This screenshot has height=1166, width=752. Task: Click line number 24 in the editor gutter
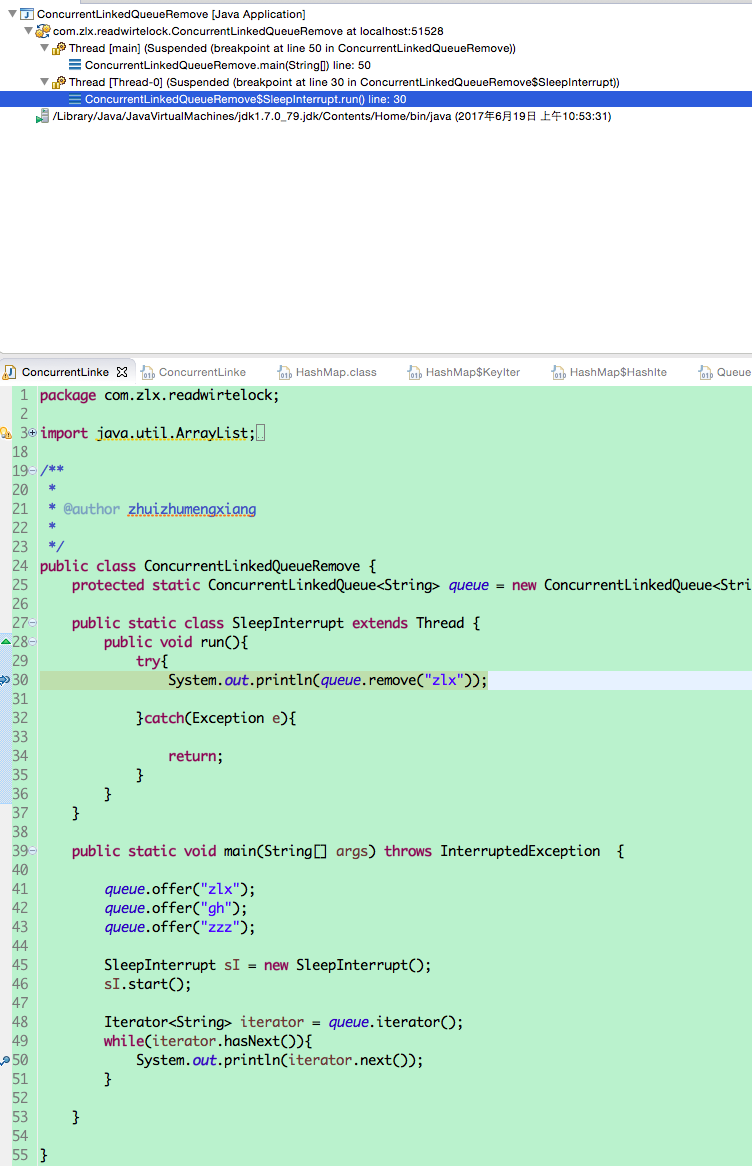(x=20, y=566)
